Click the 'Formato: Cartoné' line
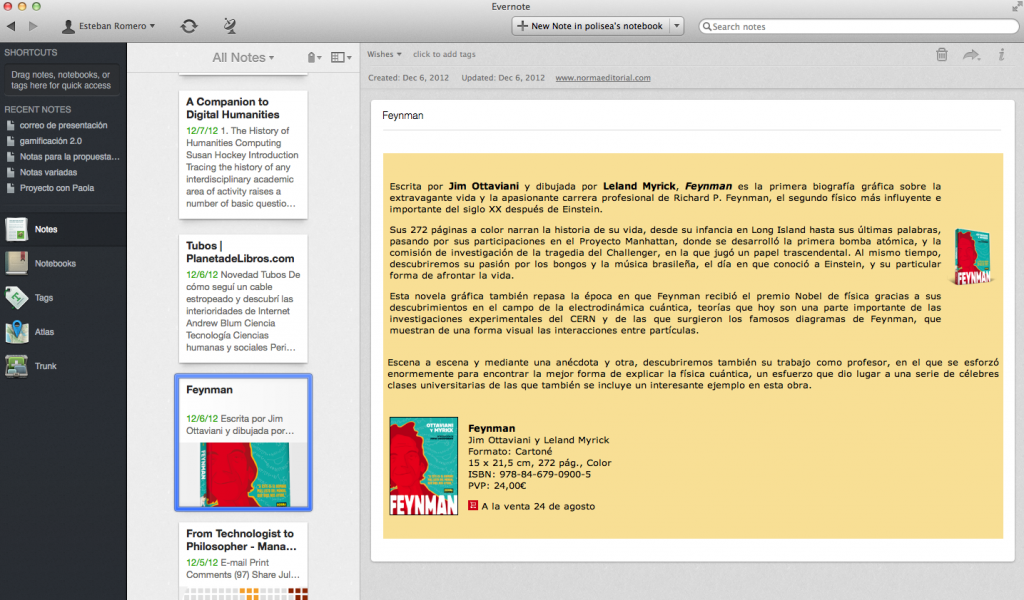Screen dimensions: 1024x600 click(510, 451)
